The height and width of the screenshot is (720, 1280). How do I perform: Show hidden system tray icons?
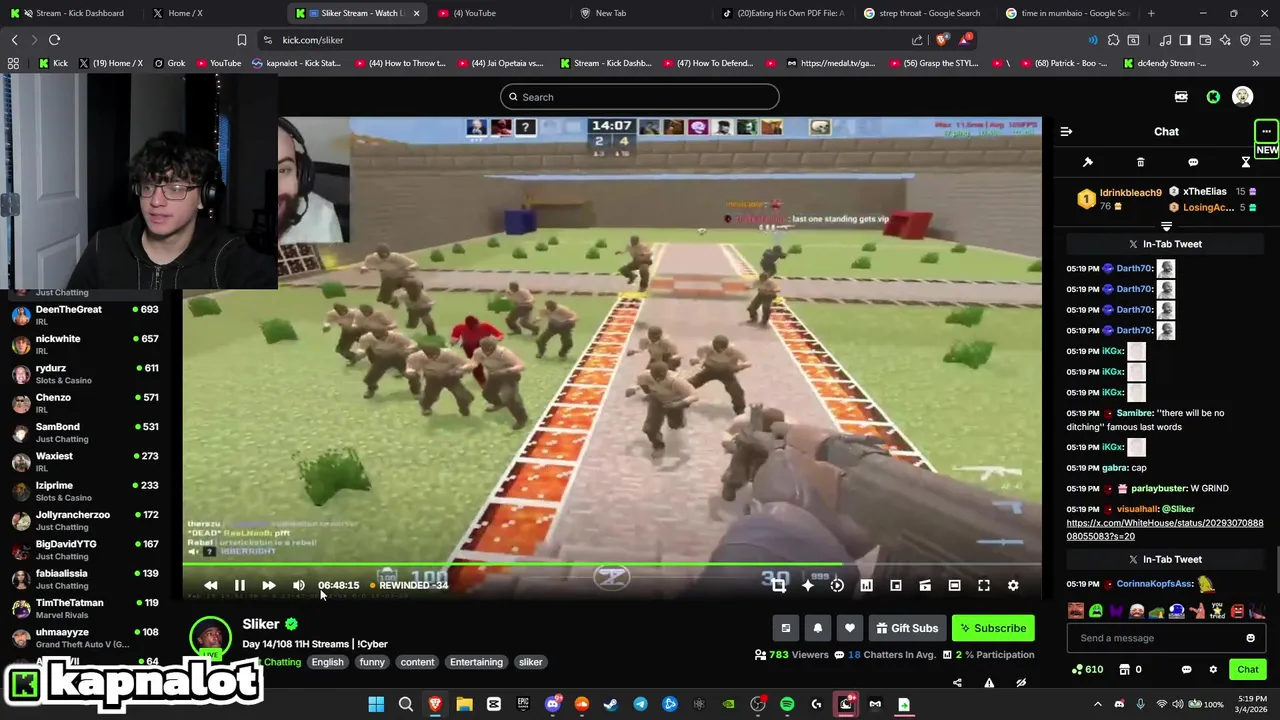[1097, 705]
